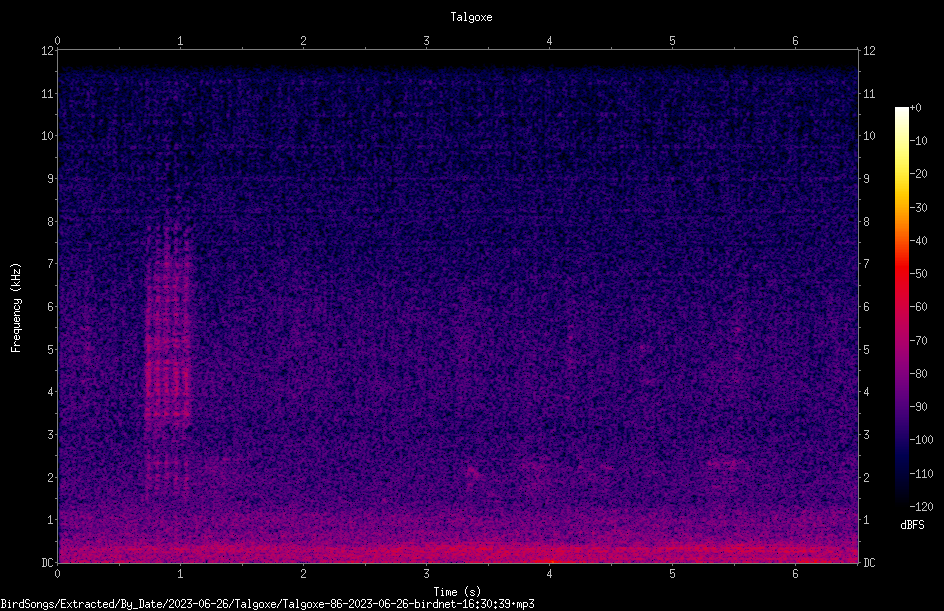Click the DC label on the right frequency axis
Viewport: 944px width, 611px height.
point(869,563)
